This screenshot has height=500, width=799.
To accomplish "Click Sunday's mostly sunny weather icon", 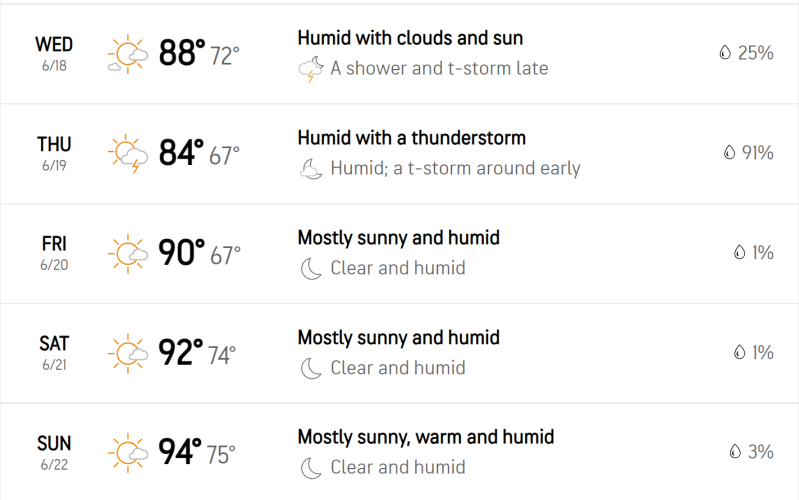I will [127, 453].
